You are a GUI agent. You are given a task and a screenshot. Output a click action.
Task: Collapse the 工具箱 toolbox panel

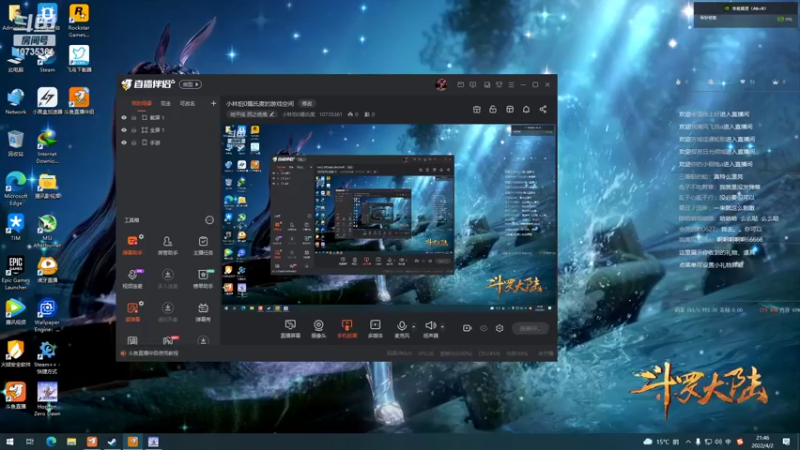209,220
